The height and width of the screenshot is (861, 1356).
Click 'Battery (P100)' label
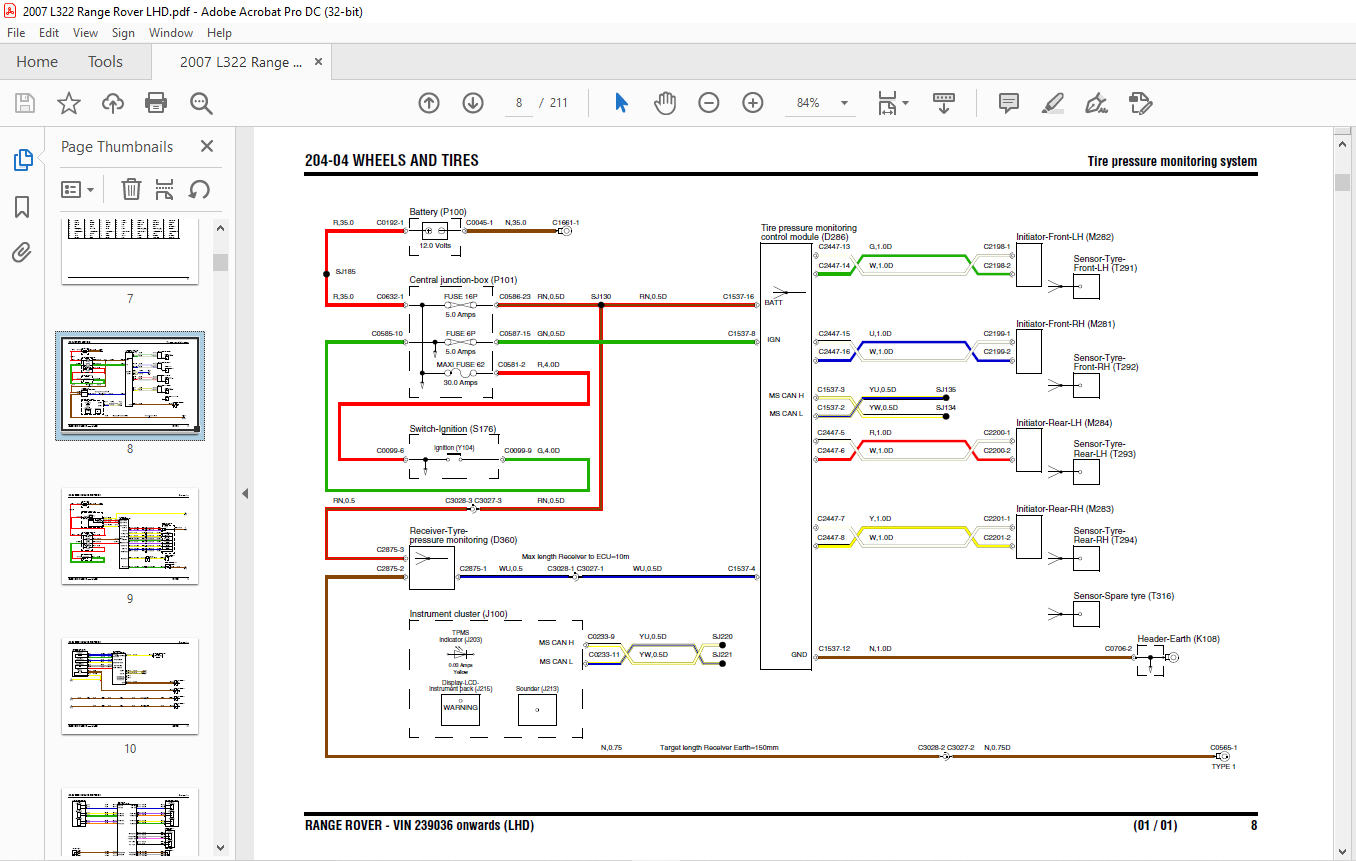pyautogui.click(x=438, y=212)
